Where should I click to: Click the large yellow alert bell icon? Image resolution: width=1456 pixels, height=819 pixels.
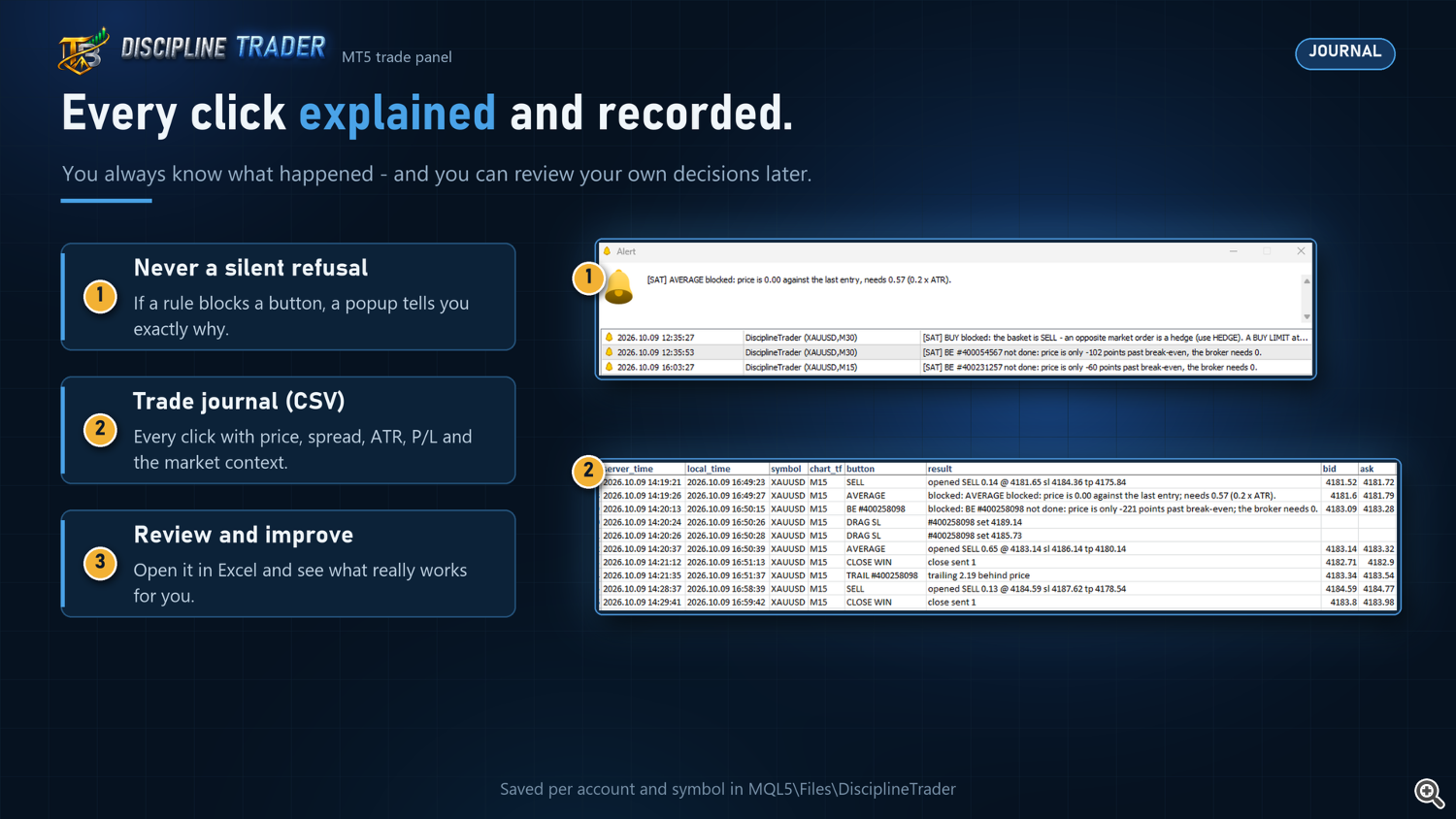618,287
